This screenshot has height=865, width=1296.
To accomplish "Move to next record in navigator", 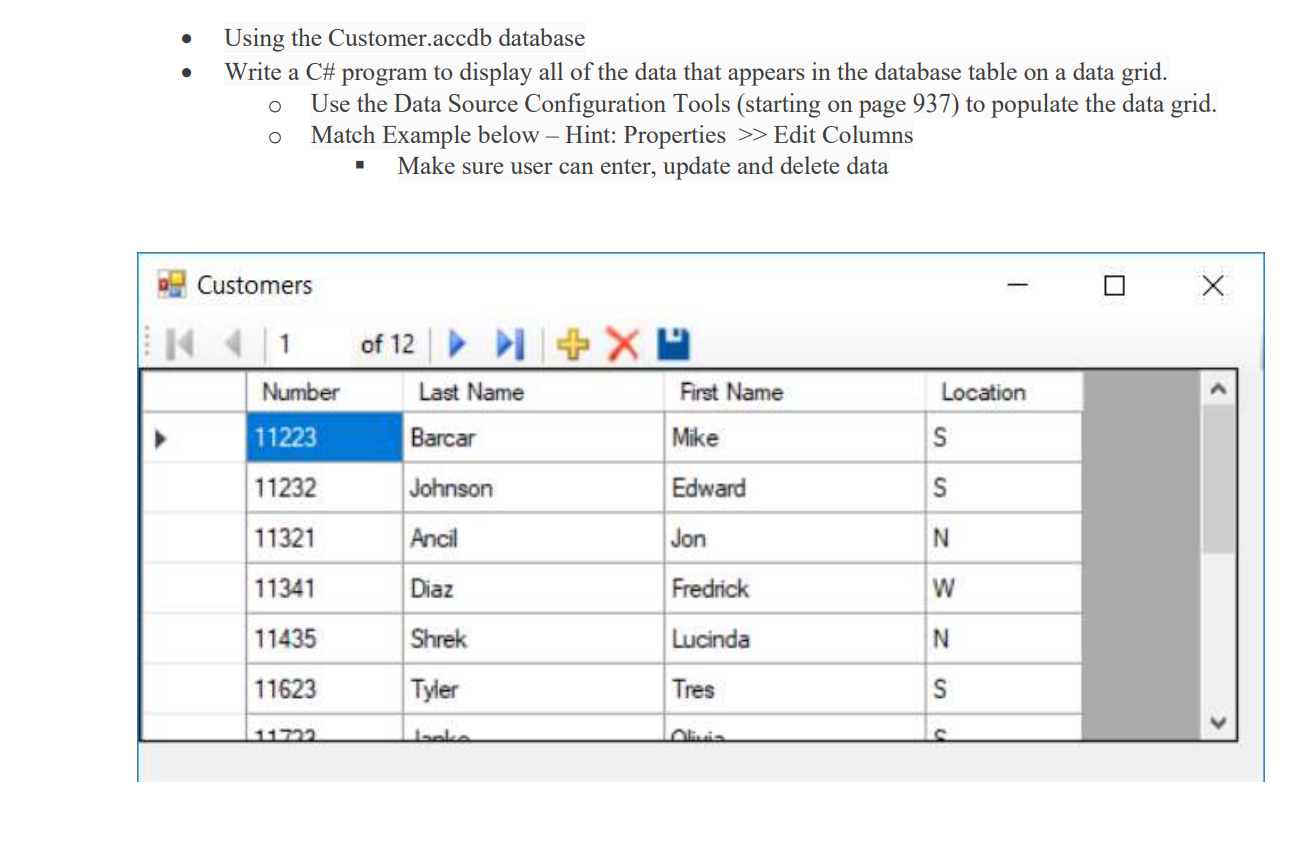I will coord(457,345).
